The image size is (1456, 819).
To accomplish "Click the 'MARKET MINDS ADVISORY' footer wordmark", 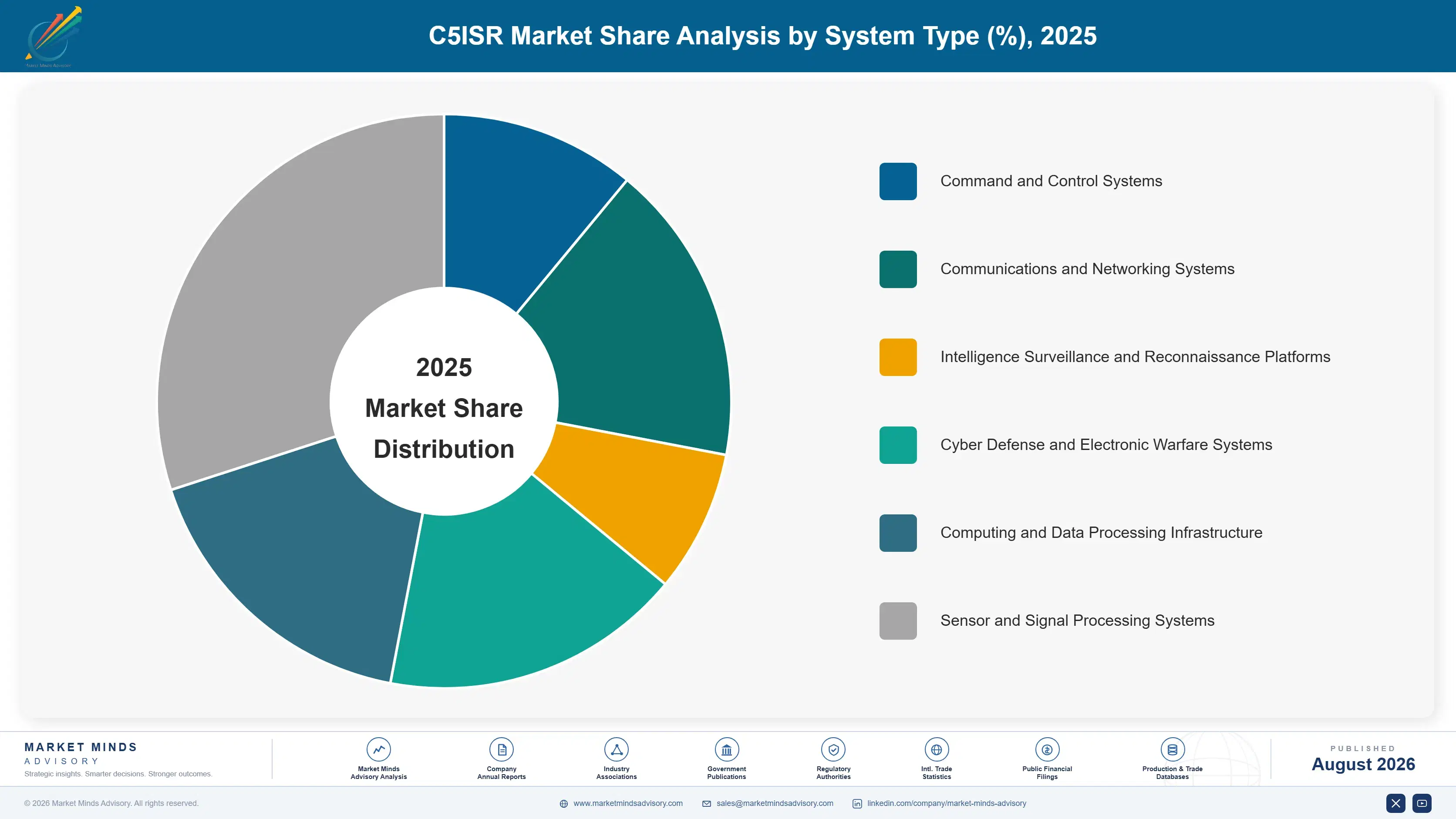I will (80, 753).
